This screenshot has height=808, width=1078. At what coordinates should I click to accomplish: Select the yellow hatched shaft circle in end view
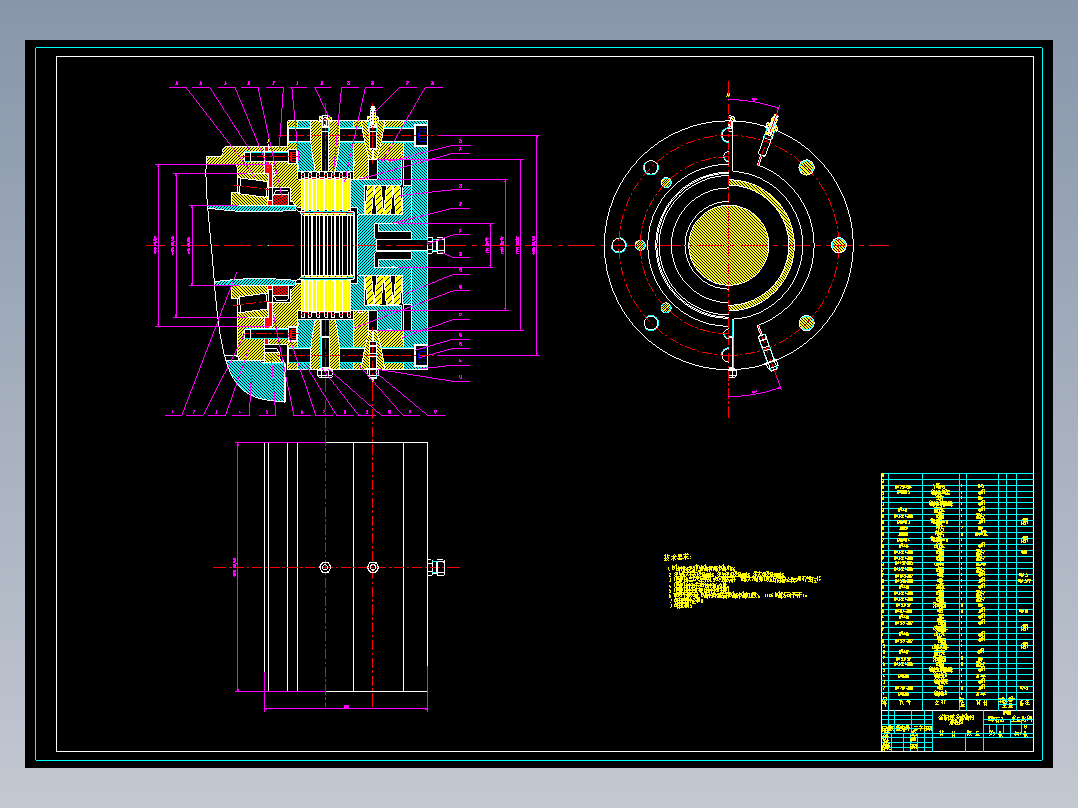728,245
